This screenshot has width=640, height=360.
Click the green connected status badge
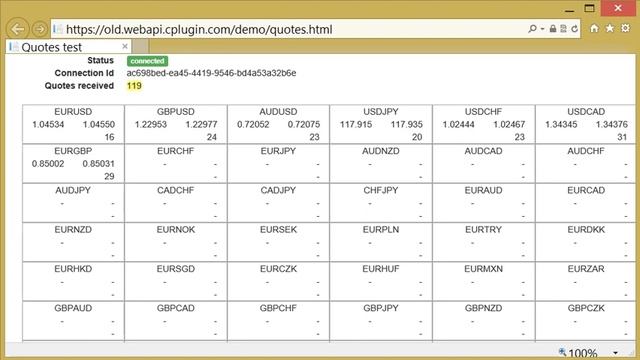(x=147, y=61)
